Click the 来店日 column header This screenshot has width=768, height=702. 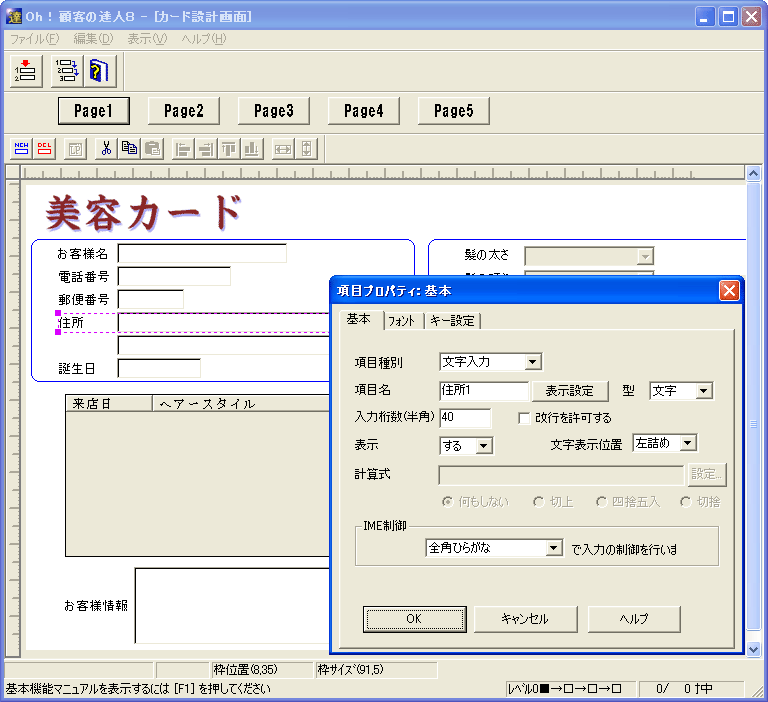(109, 403)
